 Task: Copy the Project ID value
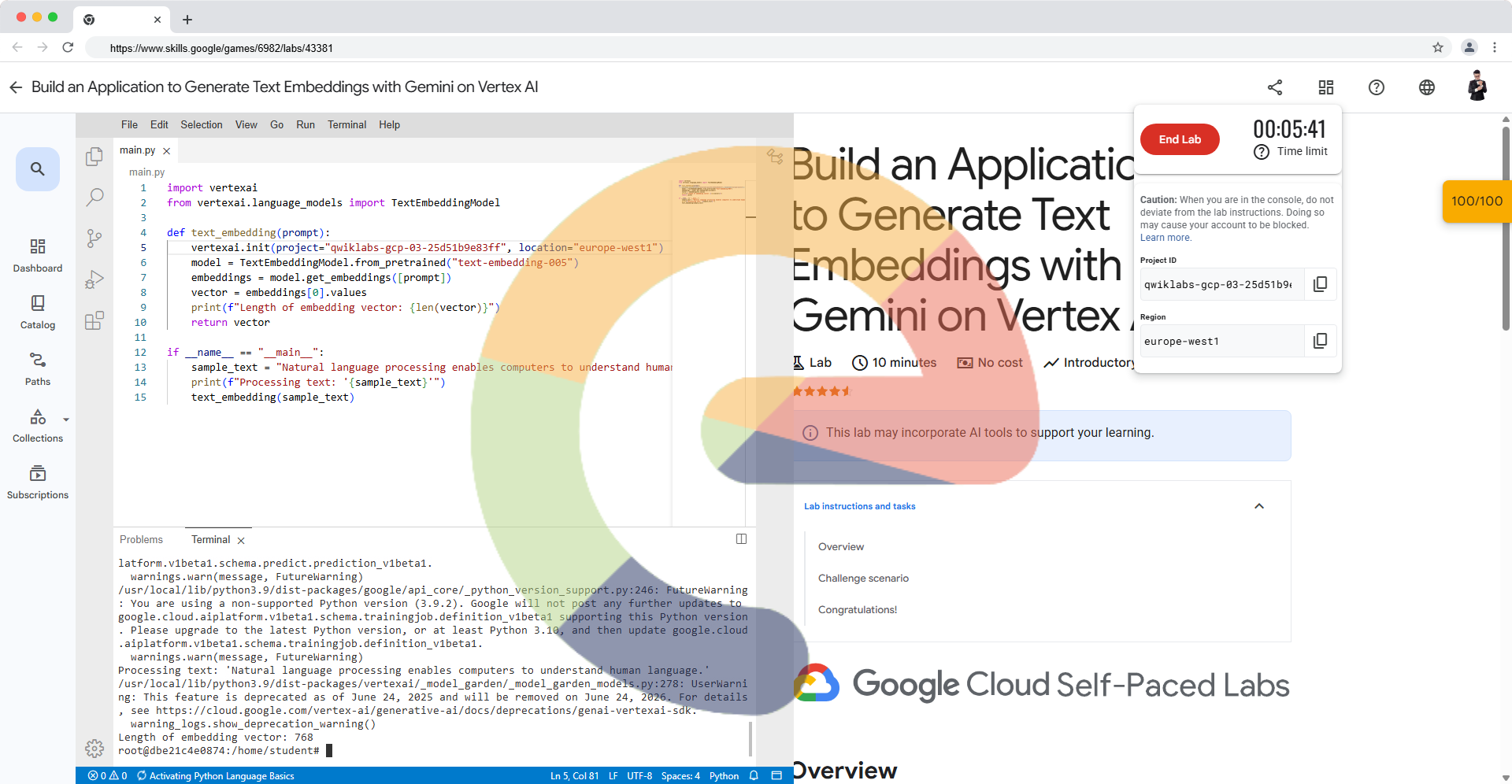click(1321, 284)
